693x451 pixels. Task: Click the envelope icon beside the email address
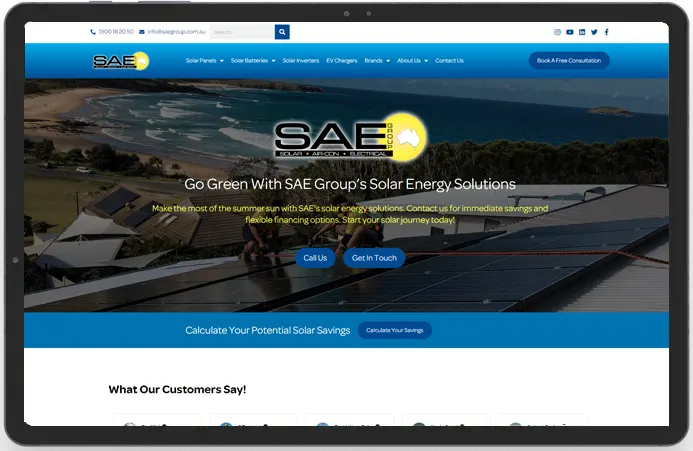(x=142, y=32)
